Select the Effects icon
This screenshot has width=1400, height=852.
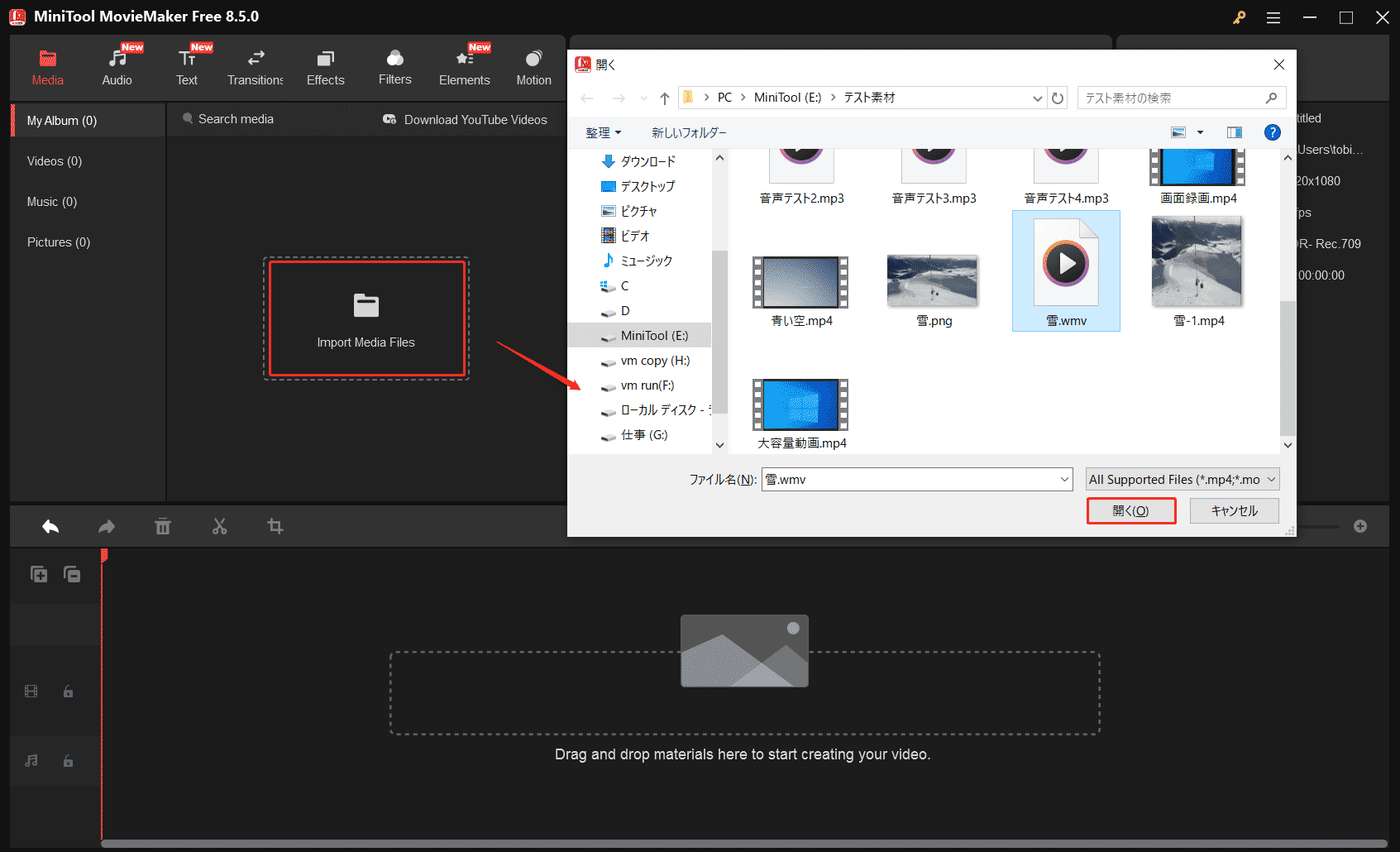[x=325, y=65]
